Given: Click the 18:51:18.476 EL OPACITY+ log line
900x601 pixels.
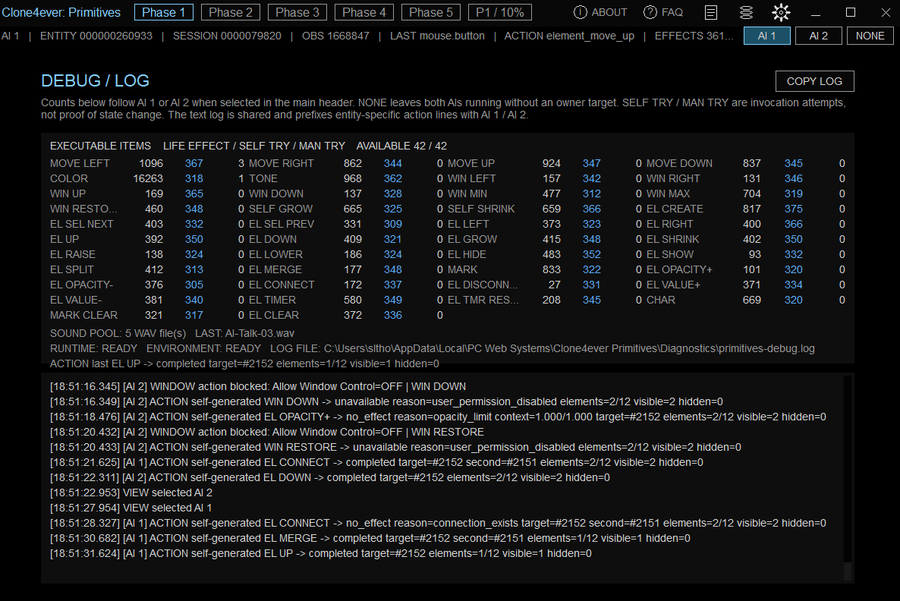Looking at the screenshot, I should click(x=438, y=417).
